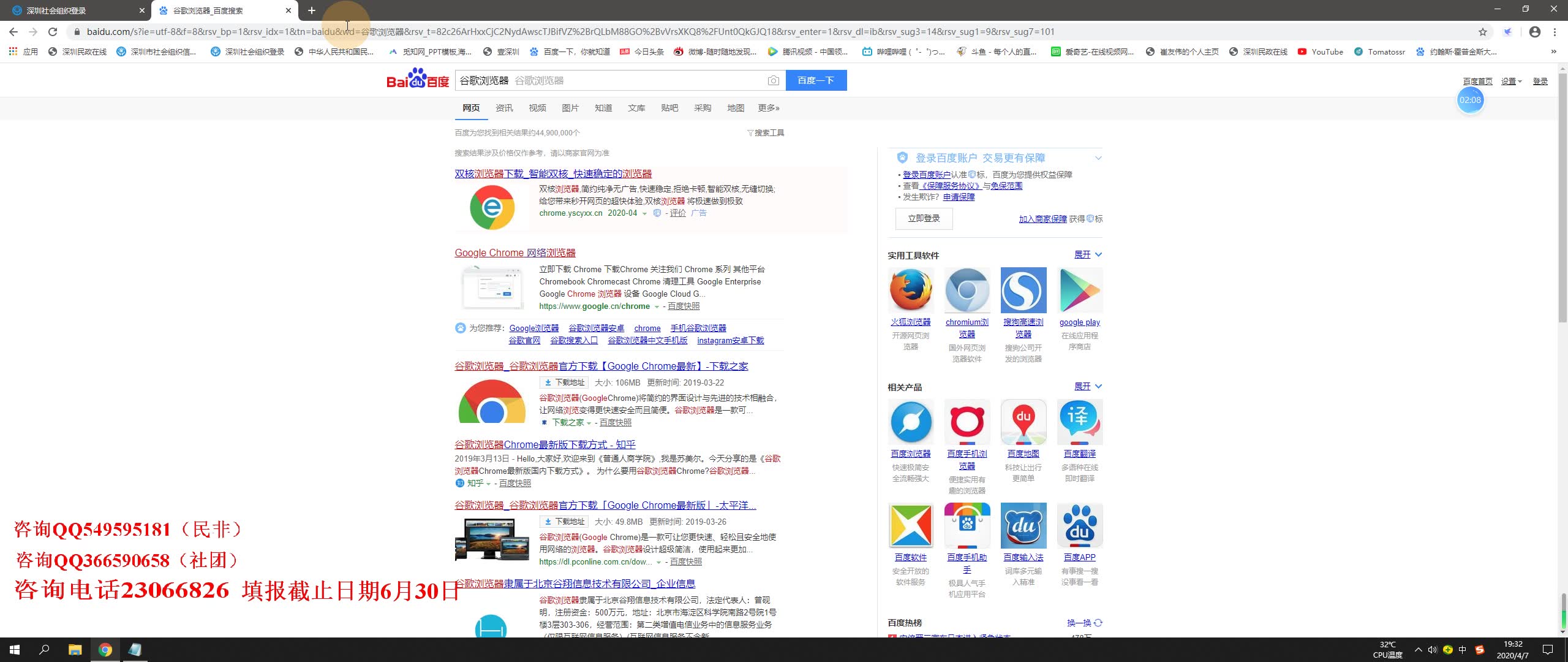Click the Baidu logo

(418, 80)
